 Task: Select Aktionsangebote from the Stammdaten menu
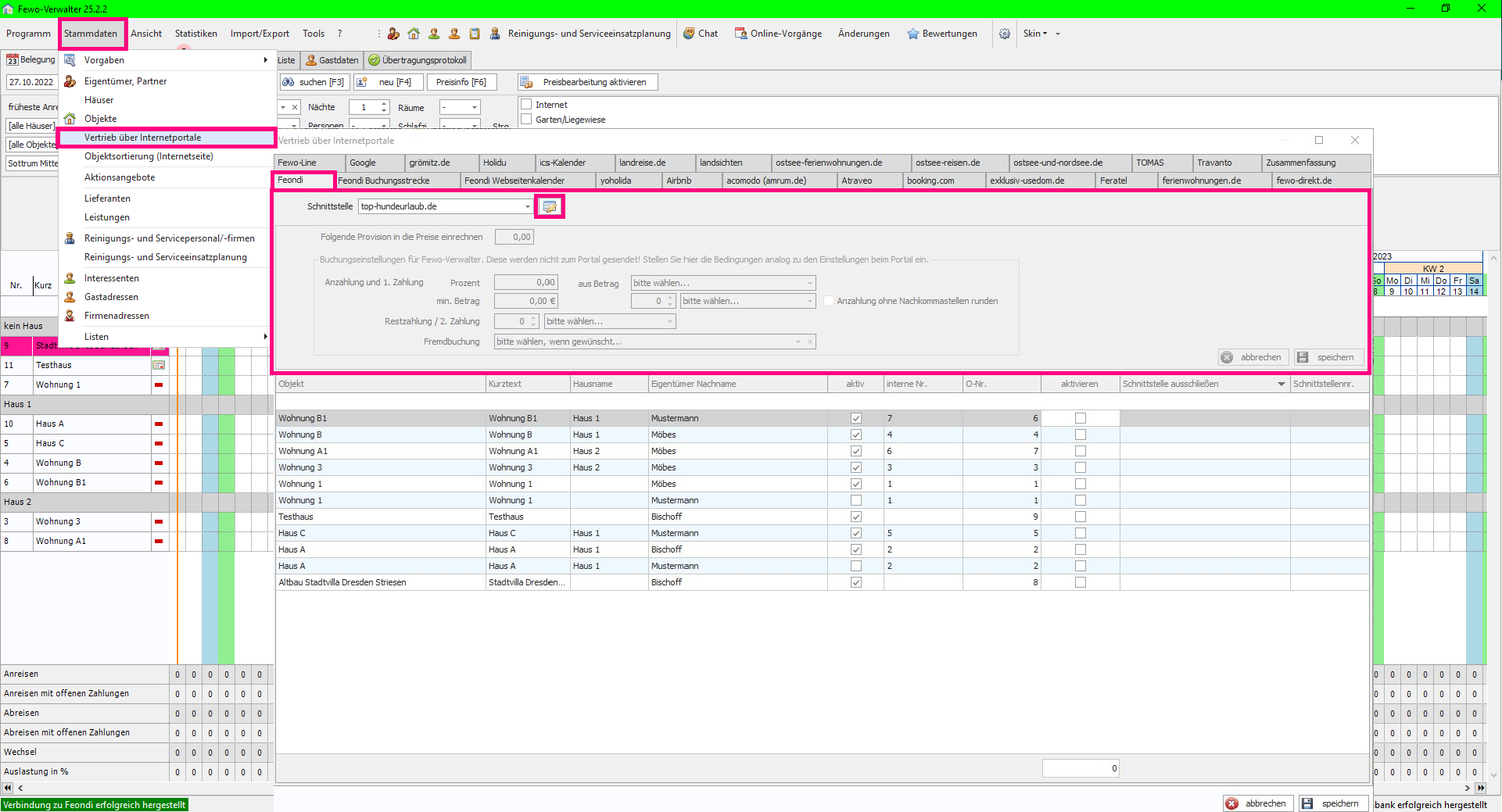[x=120, y=177]
